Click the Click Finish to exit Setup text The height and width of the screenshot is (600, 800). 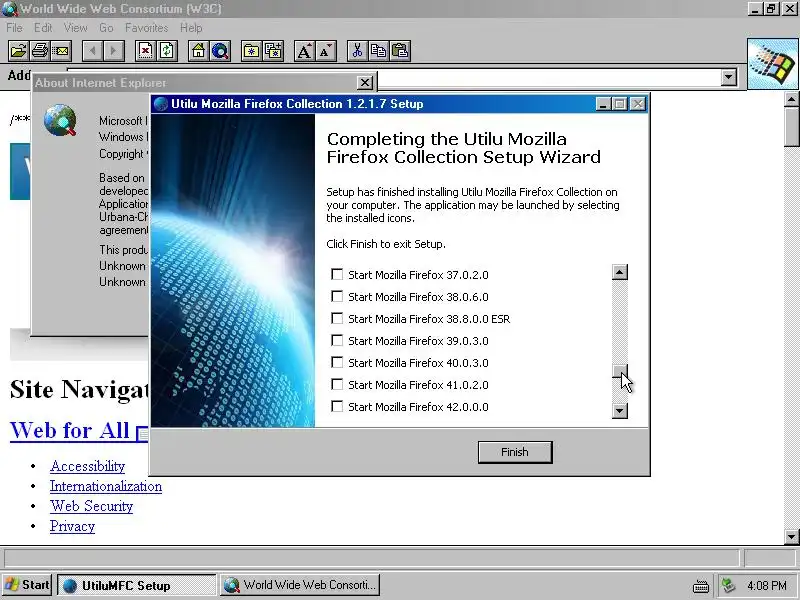coord(386,244)
